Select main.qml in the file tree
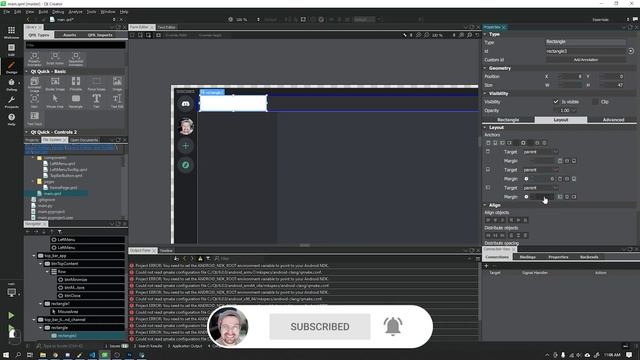The height and width of the screenshot is (360, 640). pos(52,193)
